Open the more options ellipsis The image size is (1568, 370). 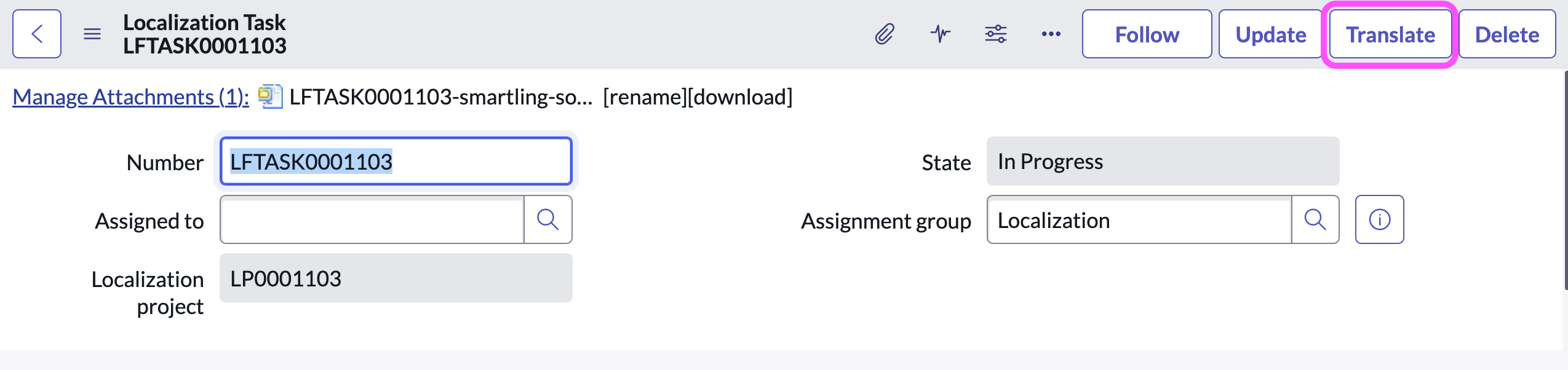click(1051, 34)
